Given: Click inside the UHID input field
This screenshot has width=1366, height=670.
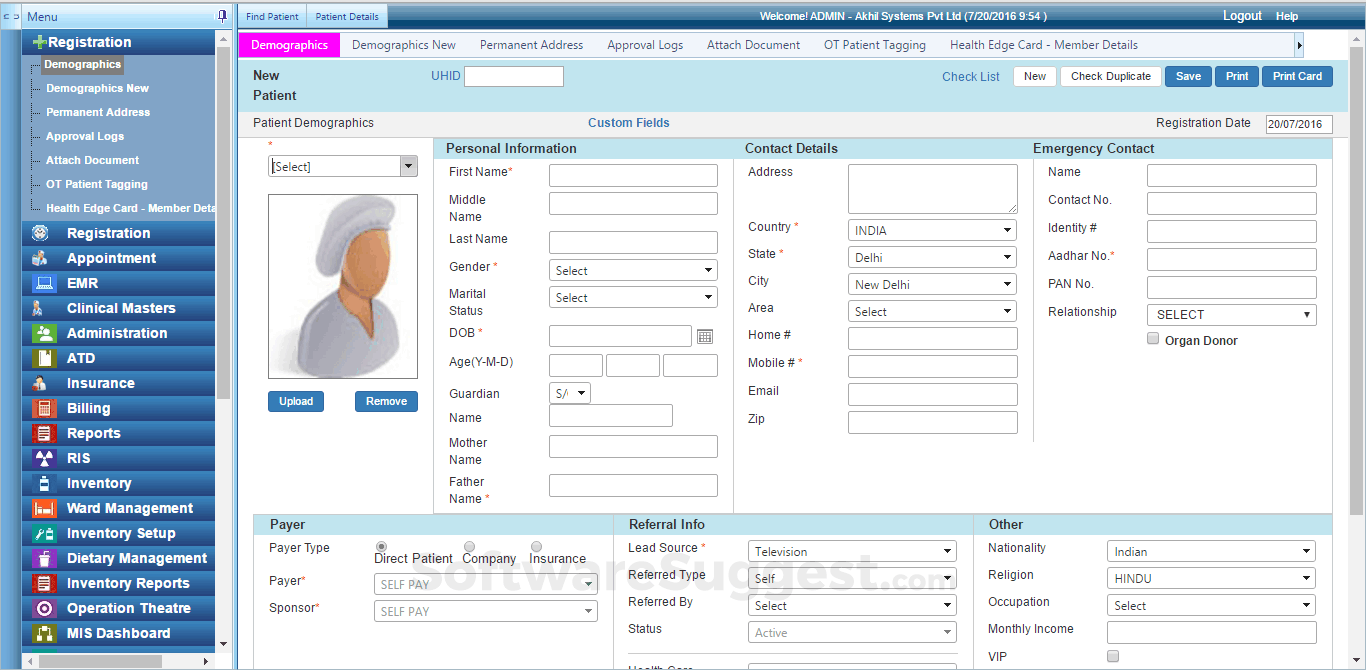Looking at the screenshot, I should tap(513, 76).
